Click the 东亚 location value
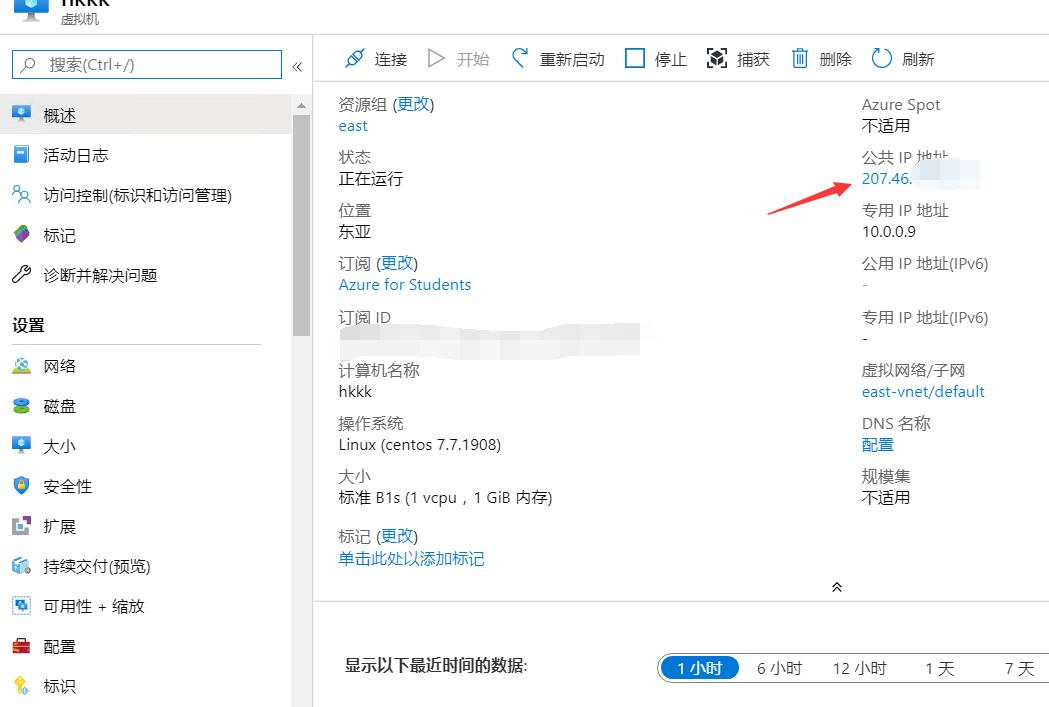This screenshot has width=1049, height=707. click(355, 231)
